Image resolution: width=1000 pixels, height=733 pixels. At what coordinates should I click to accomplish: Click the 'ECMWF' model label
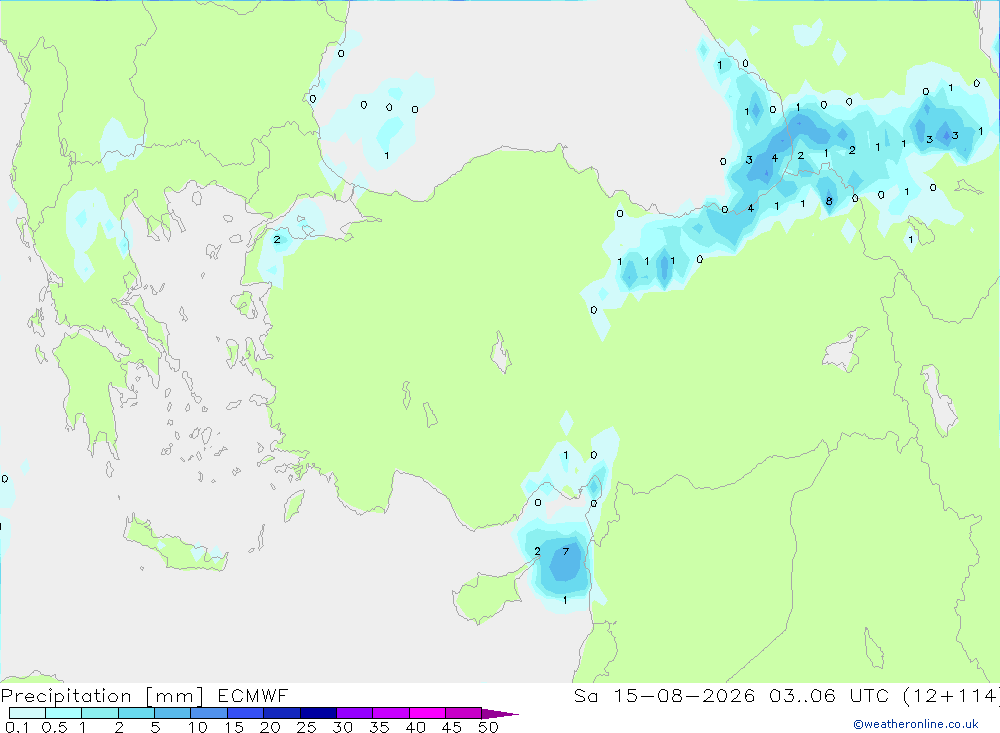tap(253, 695)
